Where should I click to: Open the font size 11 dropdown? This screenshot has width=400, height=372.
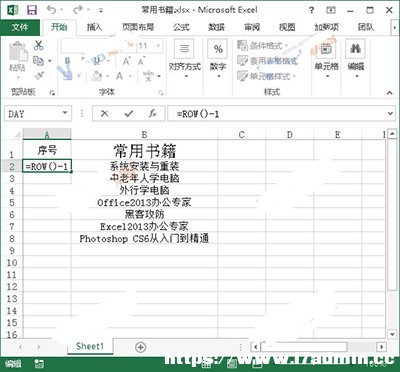(x=159, y=46)
